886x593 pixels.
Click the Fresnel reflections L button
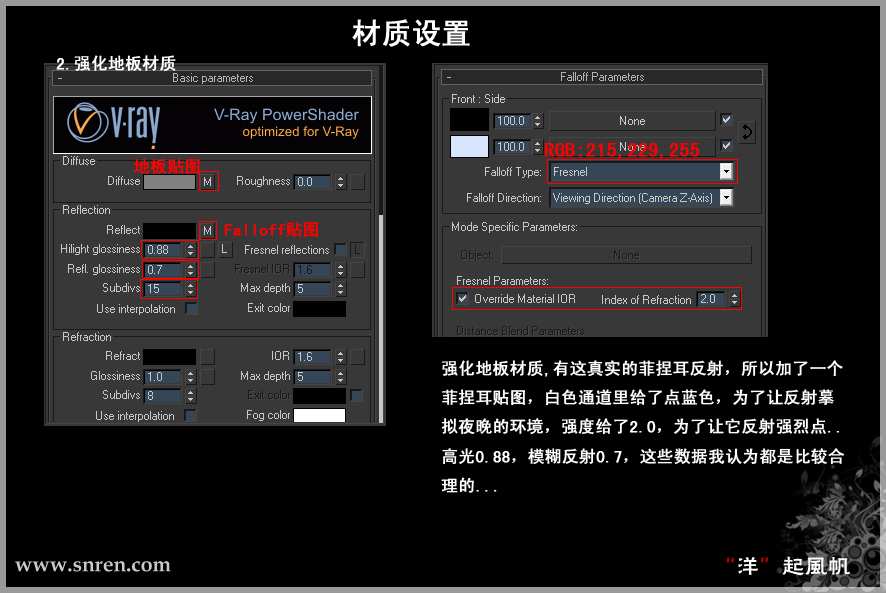coord(357,249)
